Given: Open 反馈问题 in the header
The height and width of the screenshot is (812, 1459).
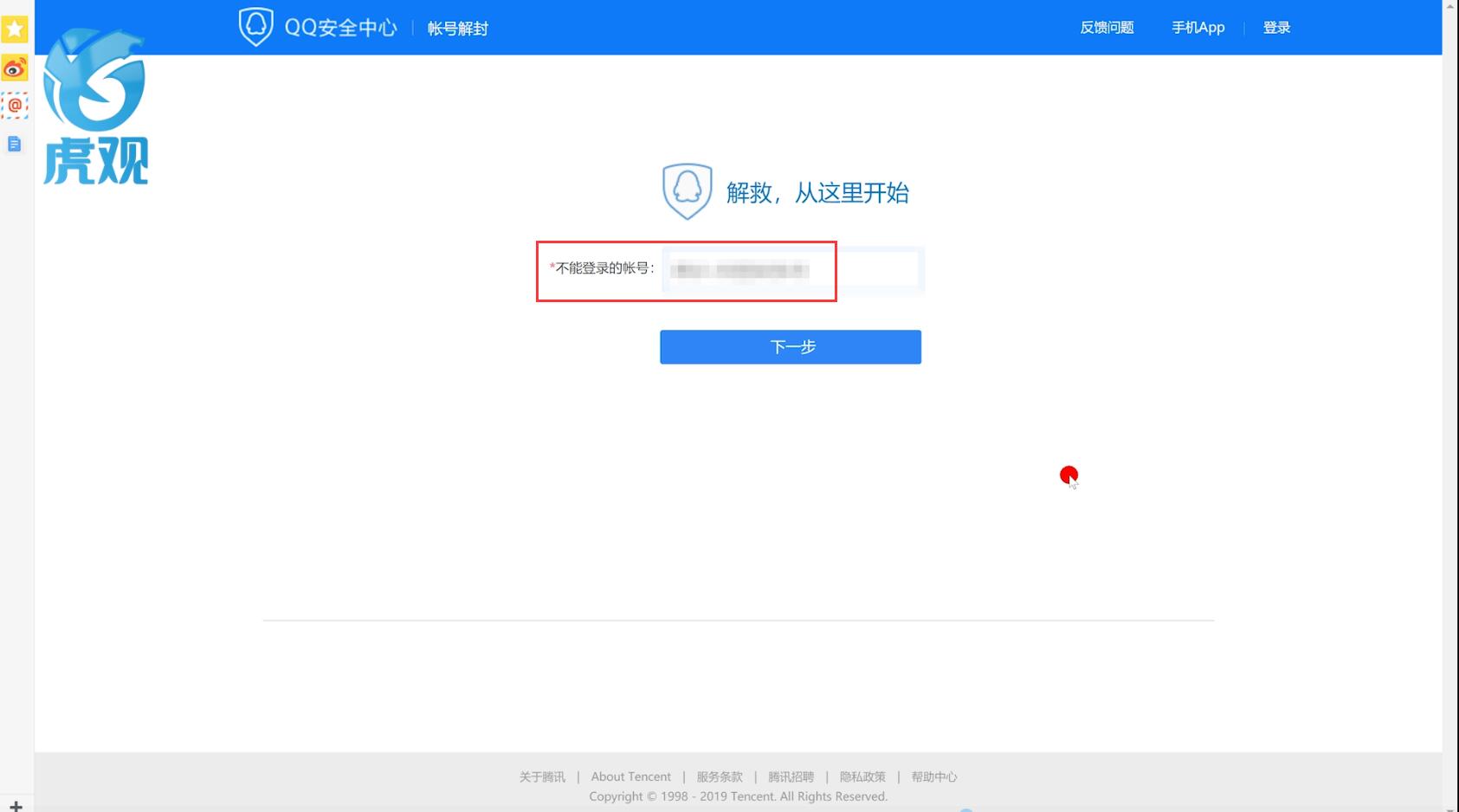Looking at the screenshot, I should [x=1107, y=28].
